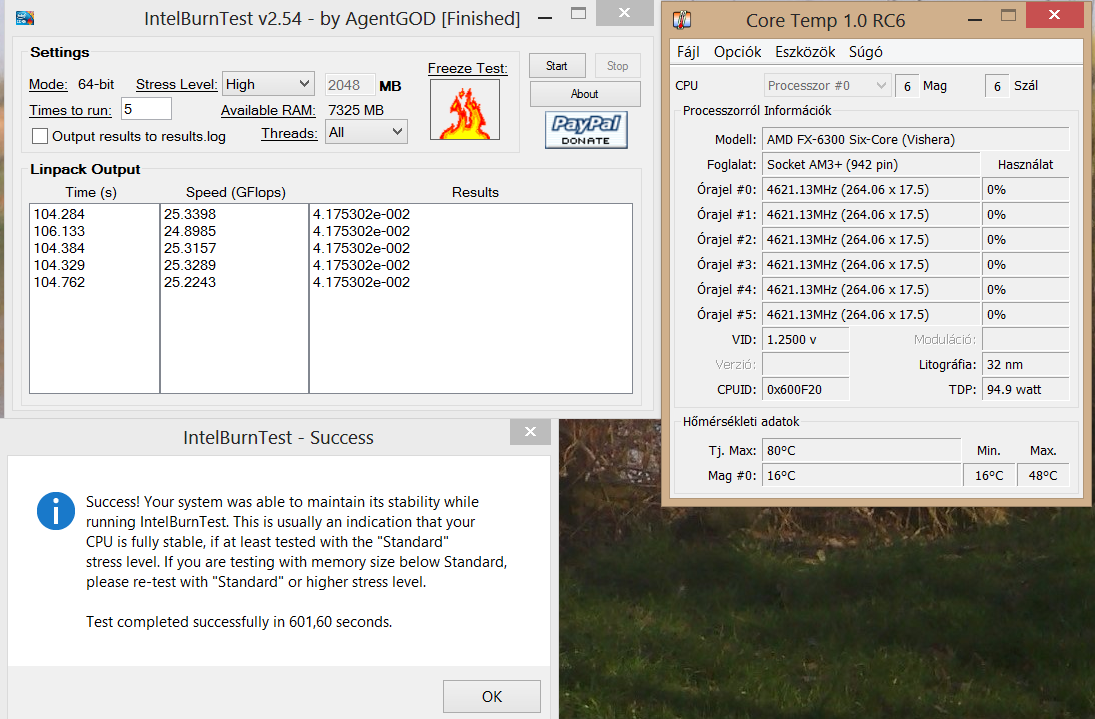Open the Súgó menu in Core Temp
Image resolution: width=1095 pixels, height=719 pixels.
click(x=866, y=52)
